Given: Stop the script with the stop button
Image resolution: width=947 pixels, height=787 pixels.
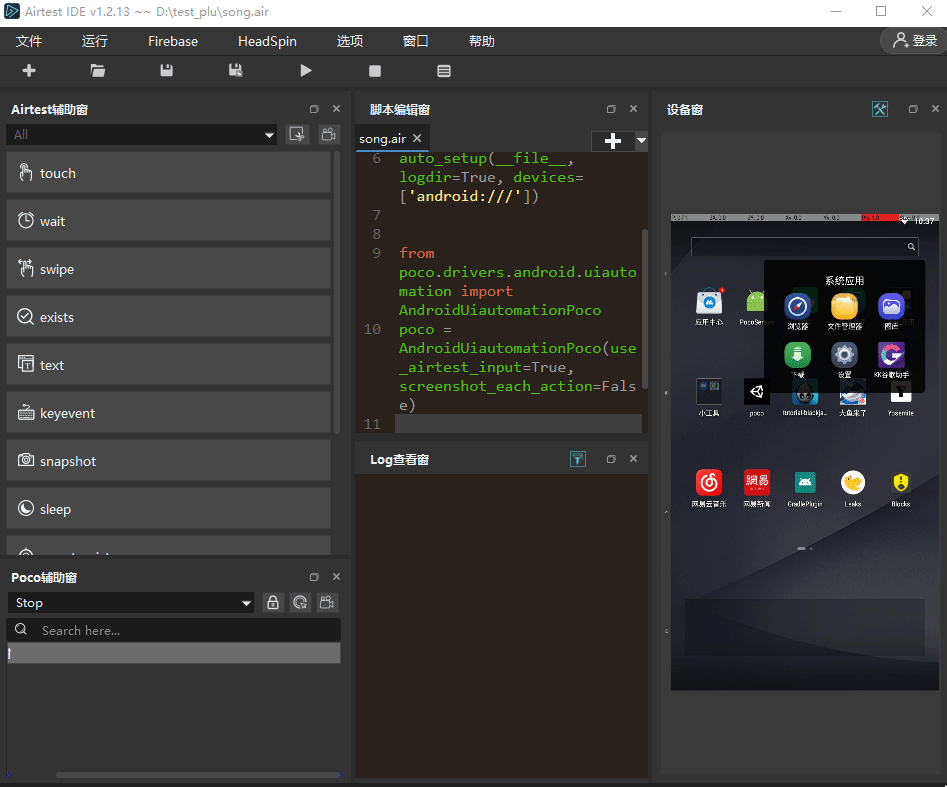Looking at the screenshot, I should pyautogui.click(x=375, y=71).
